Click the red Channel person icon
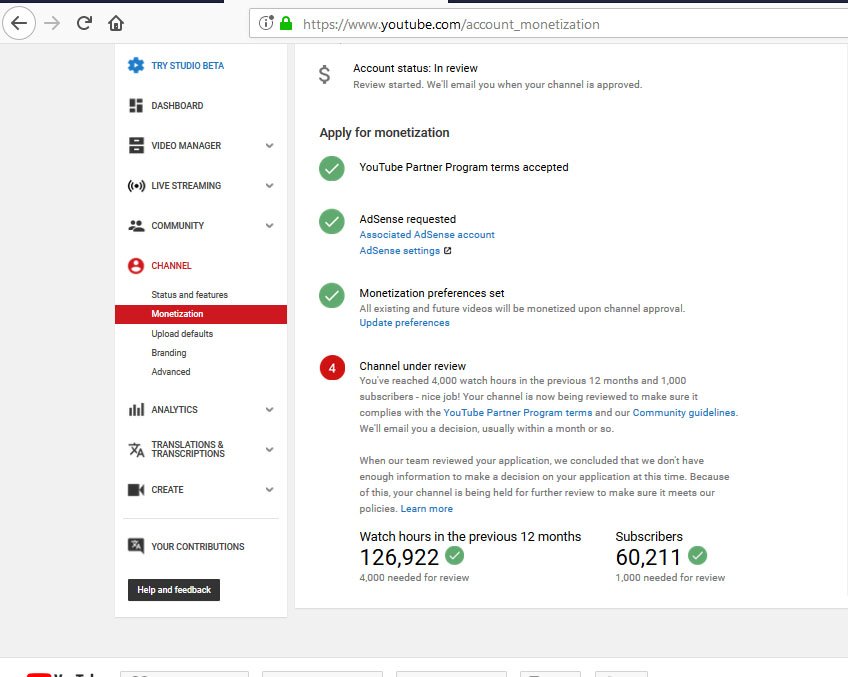Viewport: 848px width, 677px height. 136,266
